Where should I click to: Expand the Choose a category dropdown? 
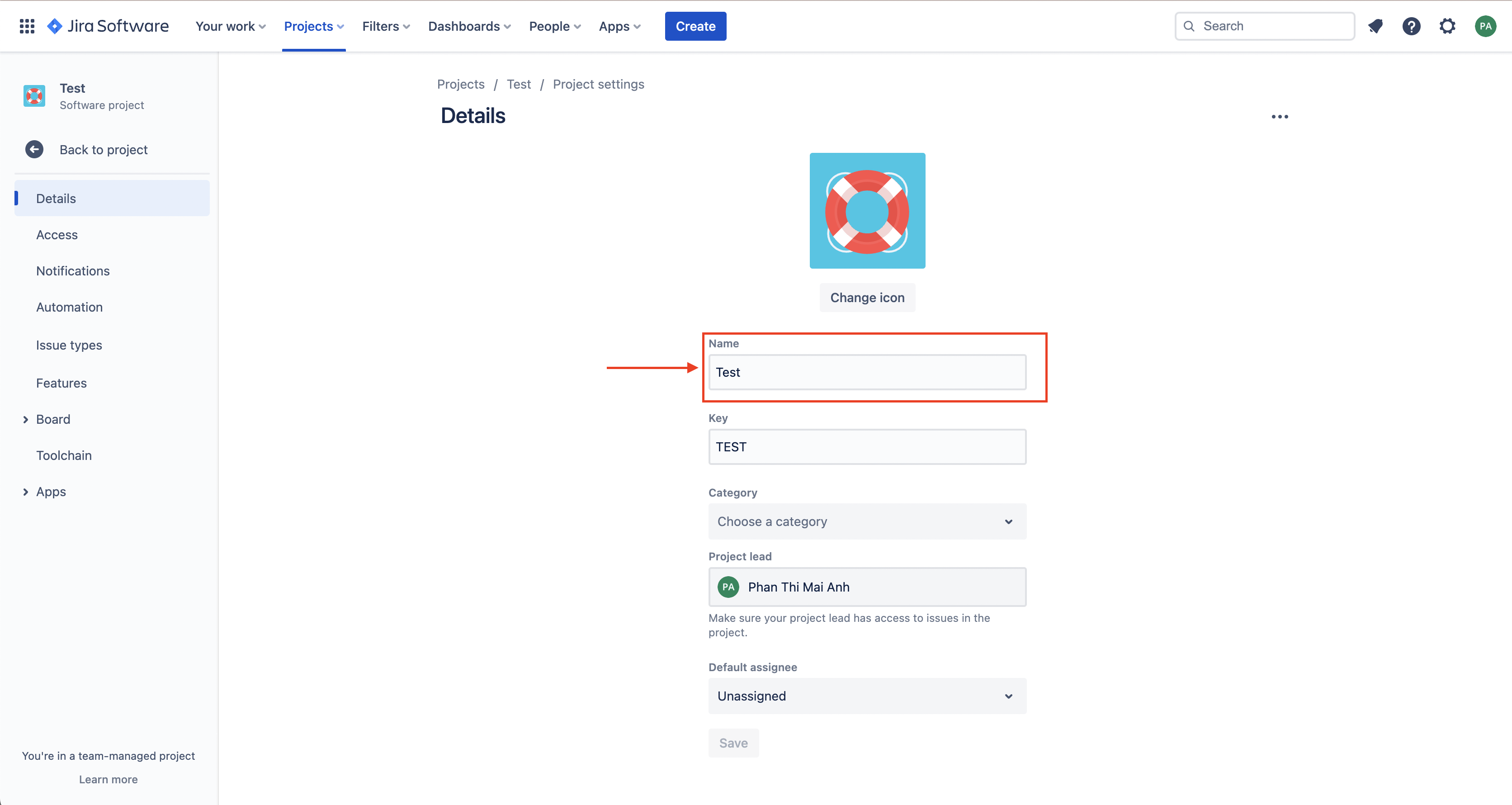pyautogui.click(x=867, y=521)
